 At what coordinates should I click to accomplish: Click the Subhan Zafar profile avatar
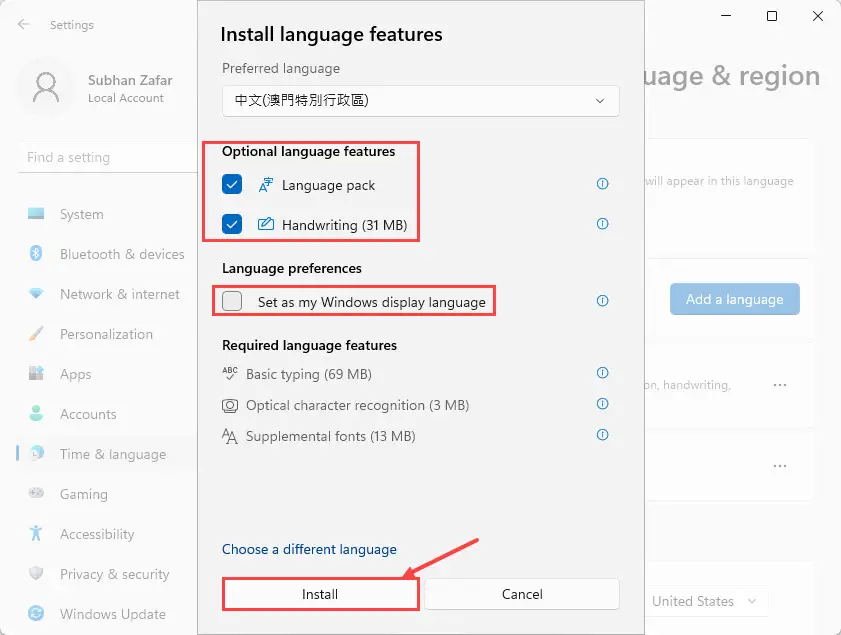pyautogui.click(x=46, y=88)
